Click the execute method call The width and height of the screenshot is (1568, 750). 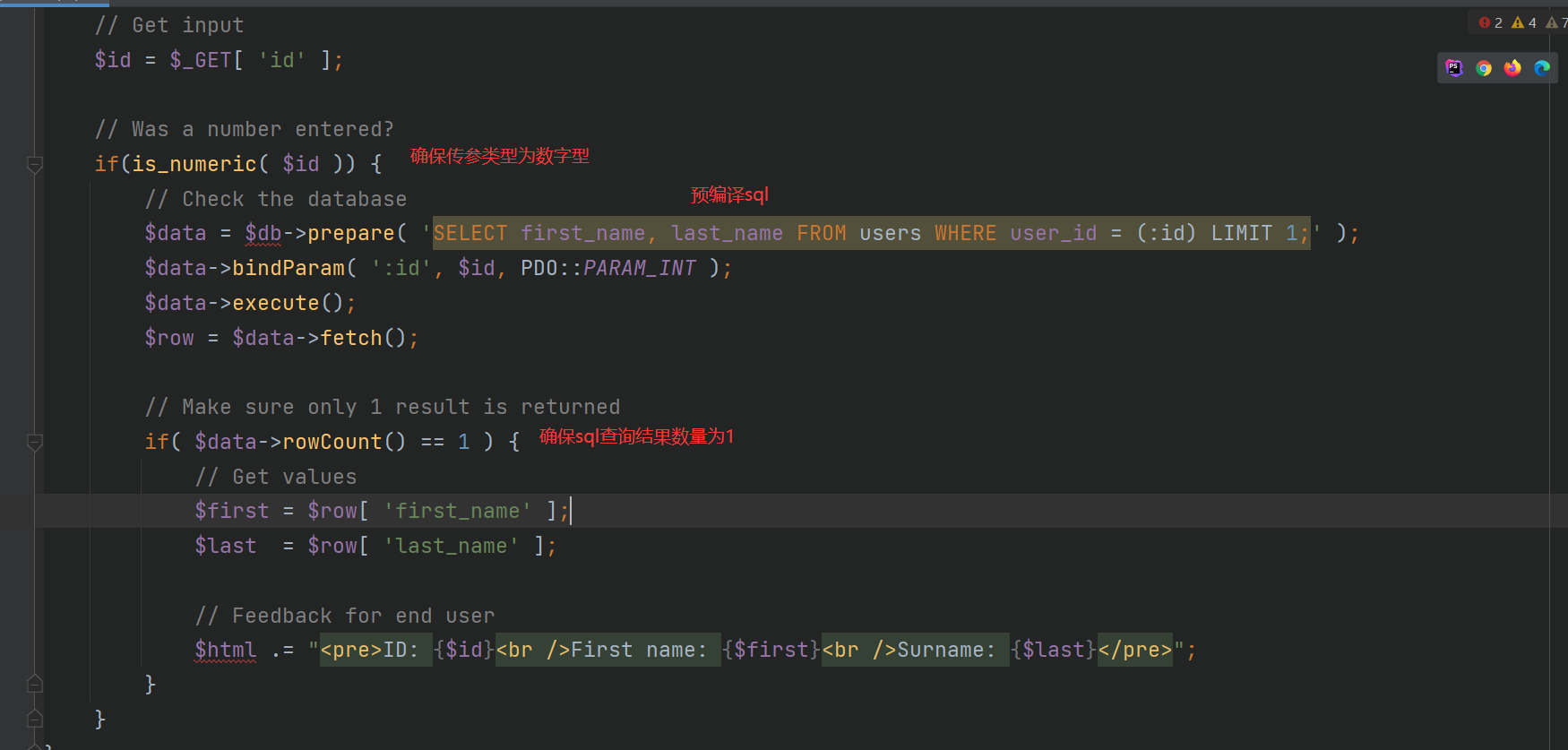tap(276, 303)
